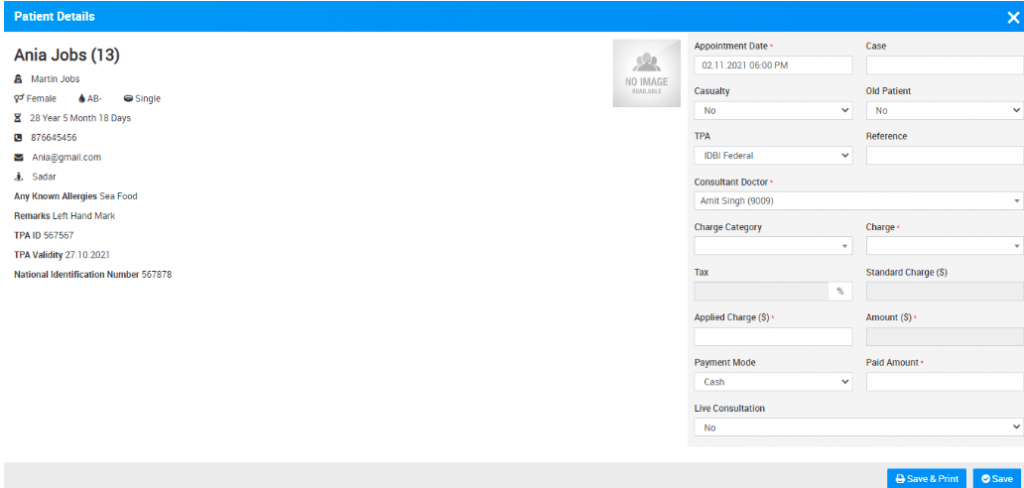Viewport: 1024px width, 488px height.
Task: Open the Consultant Doctor dropdown
Action: click(x=859, y=201)
